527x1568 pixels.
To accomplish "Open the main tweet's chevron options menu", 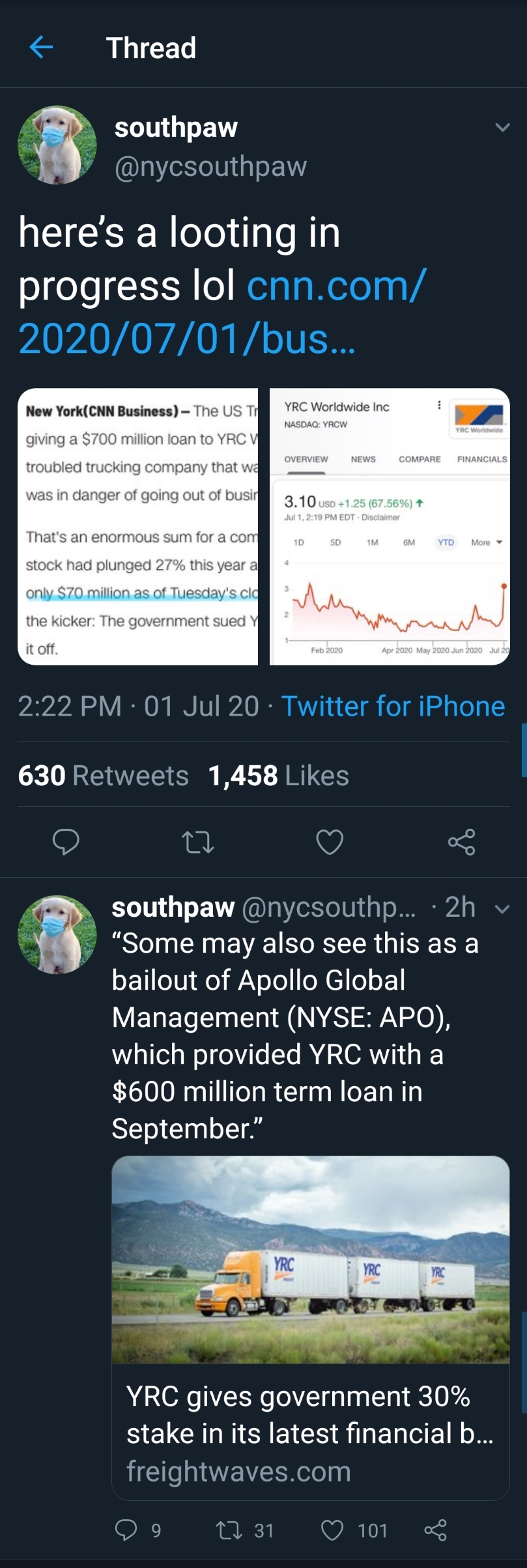I will 502,128.
